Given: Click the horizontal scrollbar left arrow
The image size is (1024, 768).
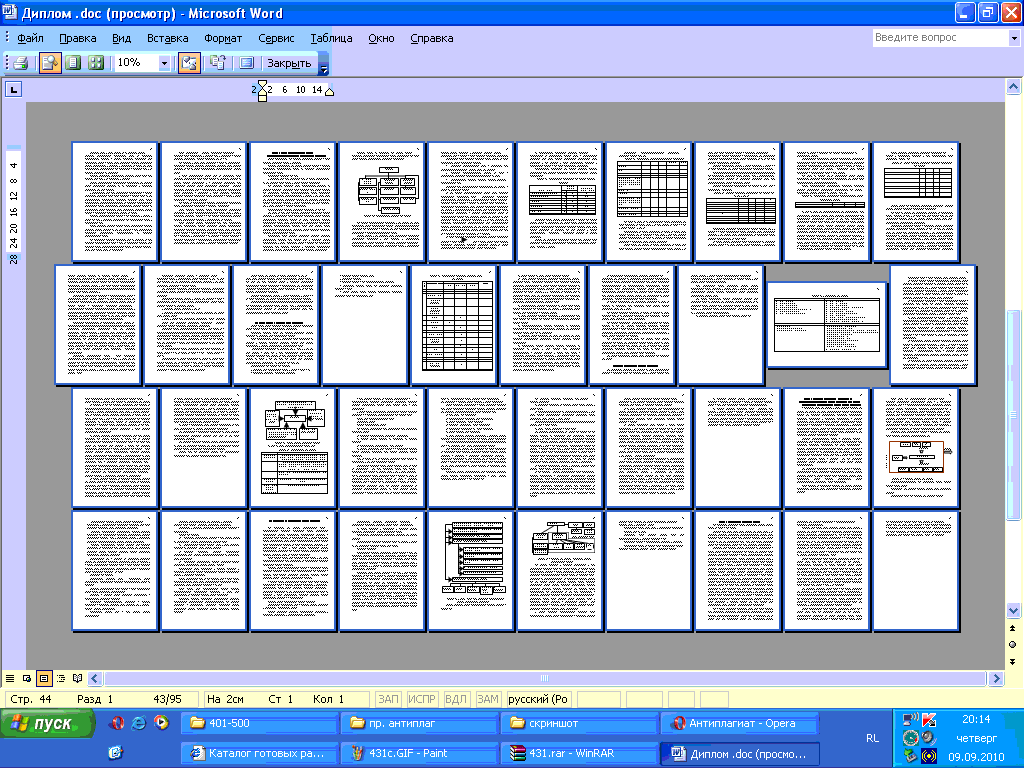Looking at the screenshot, I should [95, 679].
